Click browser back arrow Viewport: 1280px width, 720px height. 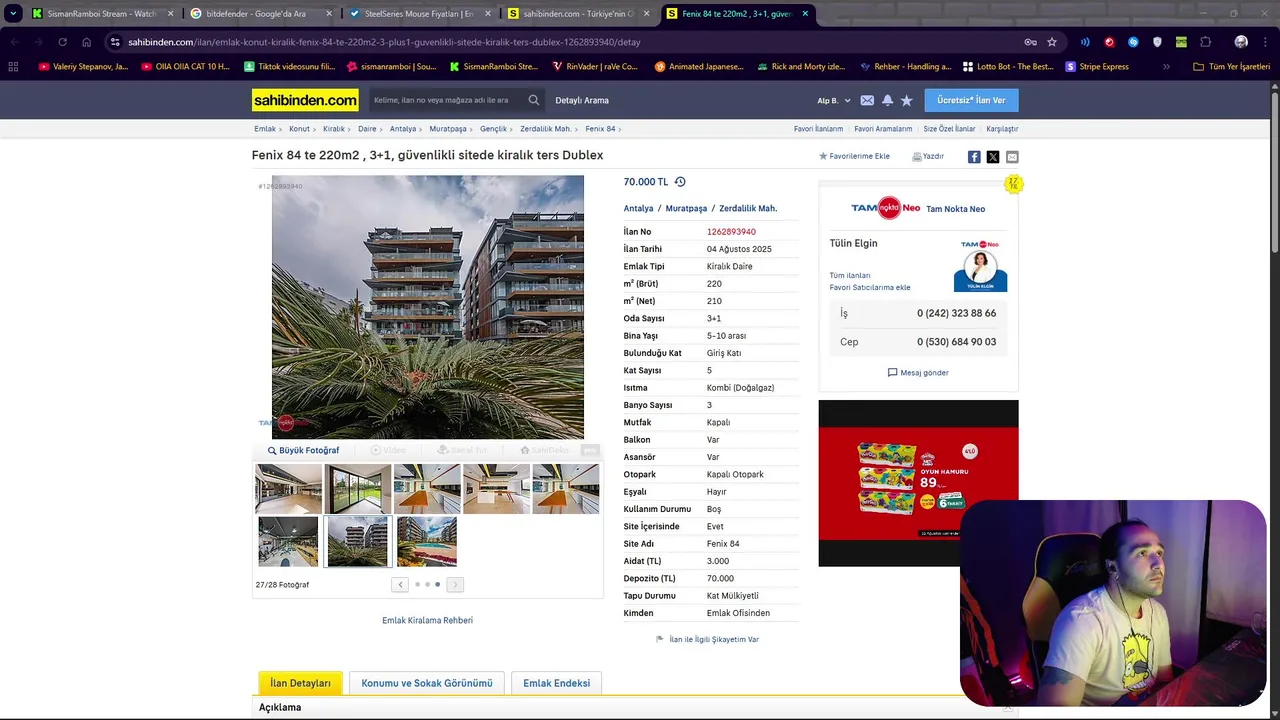14,42
